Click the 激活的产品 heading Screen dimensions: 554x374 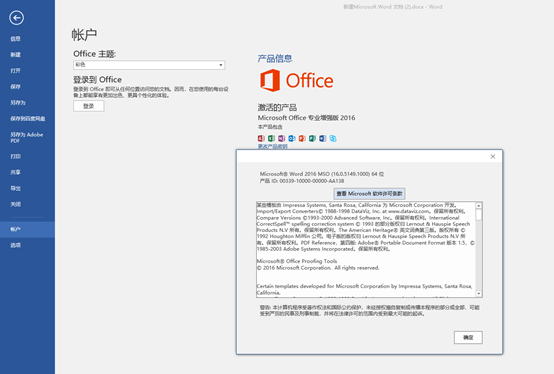coord(277,107)
